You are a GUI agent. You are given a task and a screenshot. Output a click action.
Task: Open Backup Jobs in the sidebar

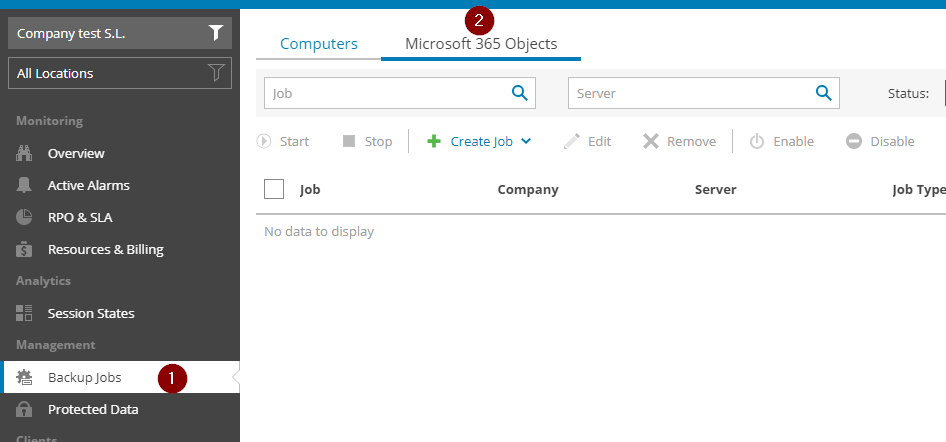[85, 378]
